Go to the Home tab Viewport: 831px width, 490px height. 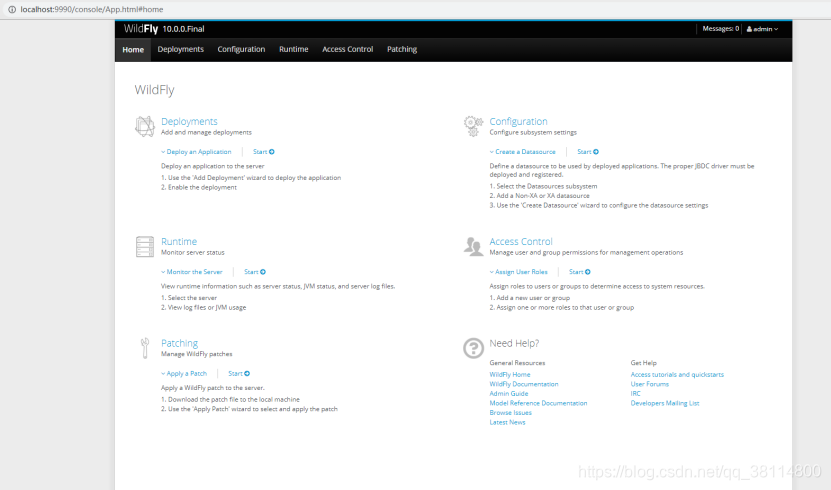[x=133, y=49]
